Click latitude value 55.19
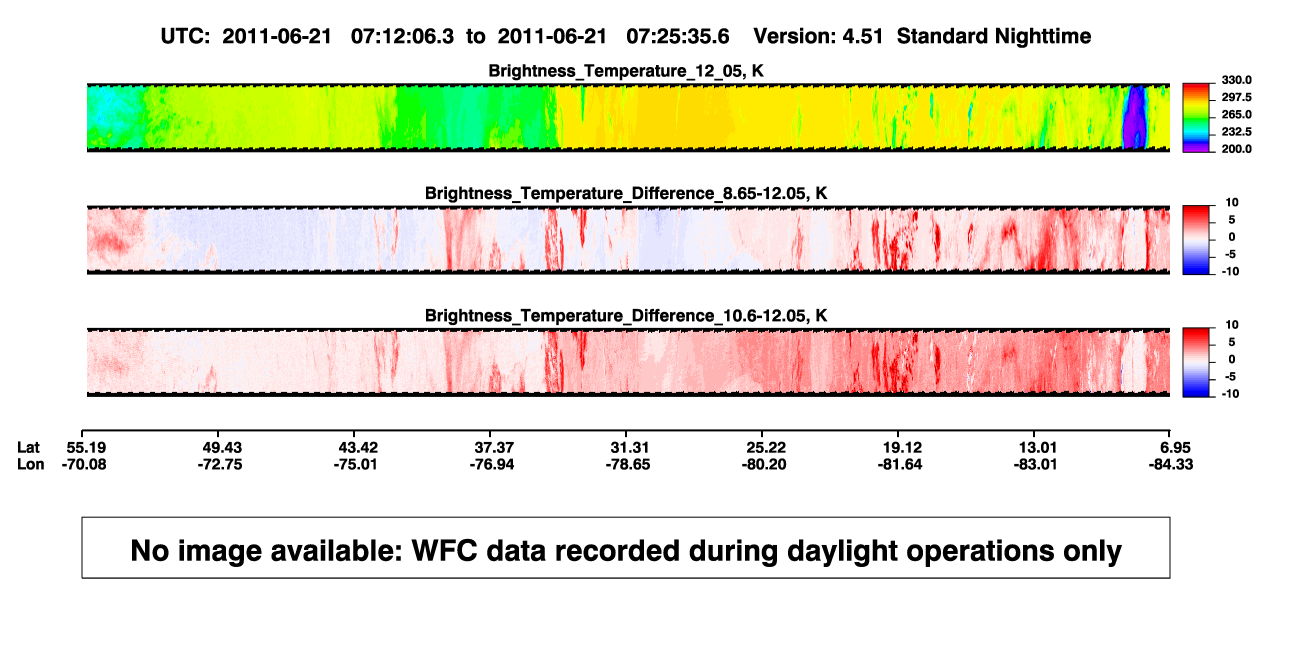This screenshot has height=667, width=1300. [x=87, y=447]
